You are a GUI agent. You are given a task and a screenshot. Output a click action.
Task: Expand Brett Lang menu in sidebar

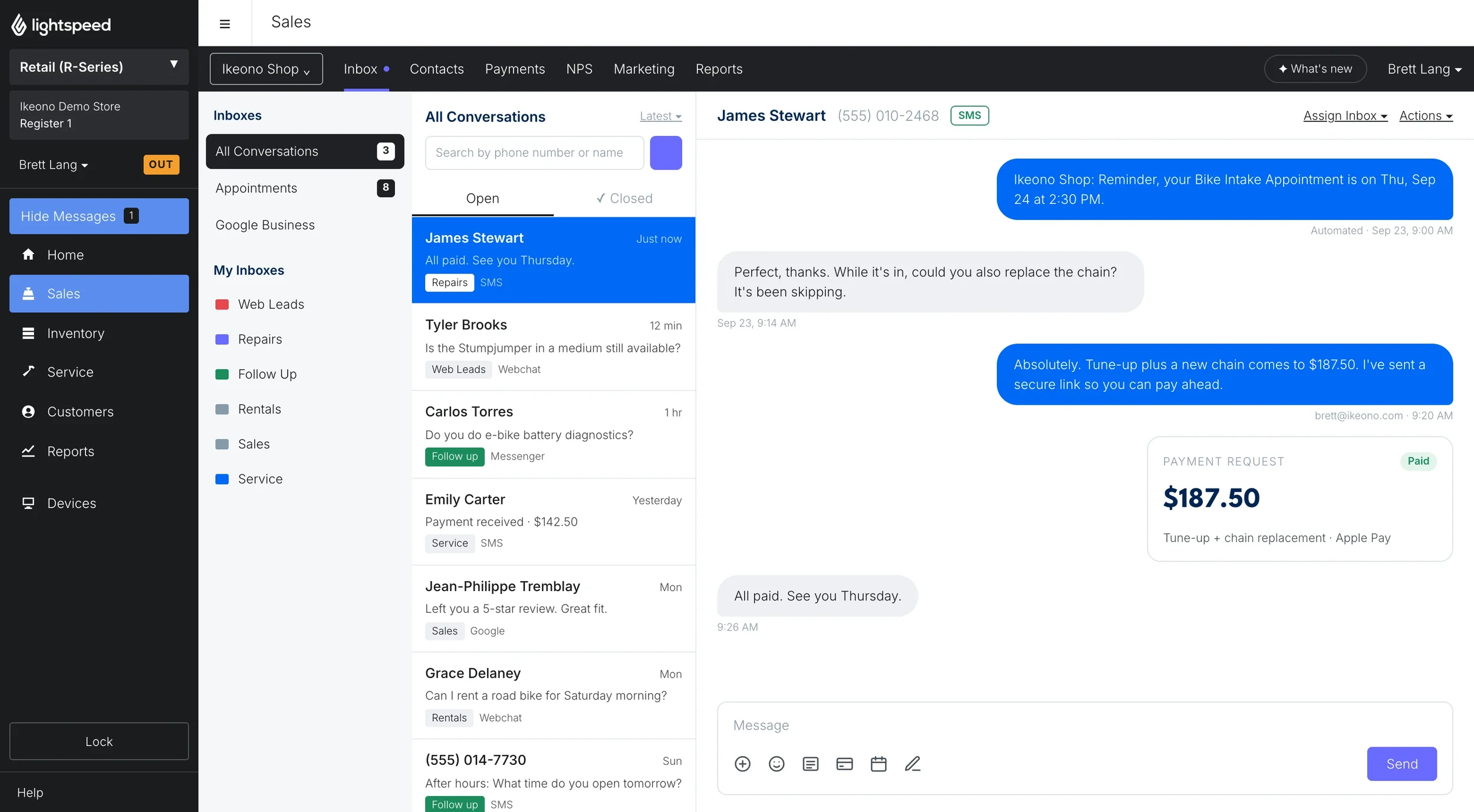53,164
